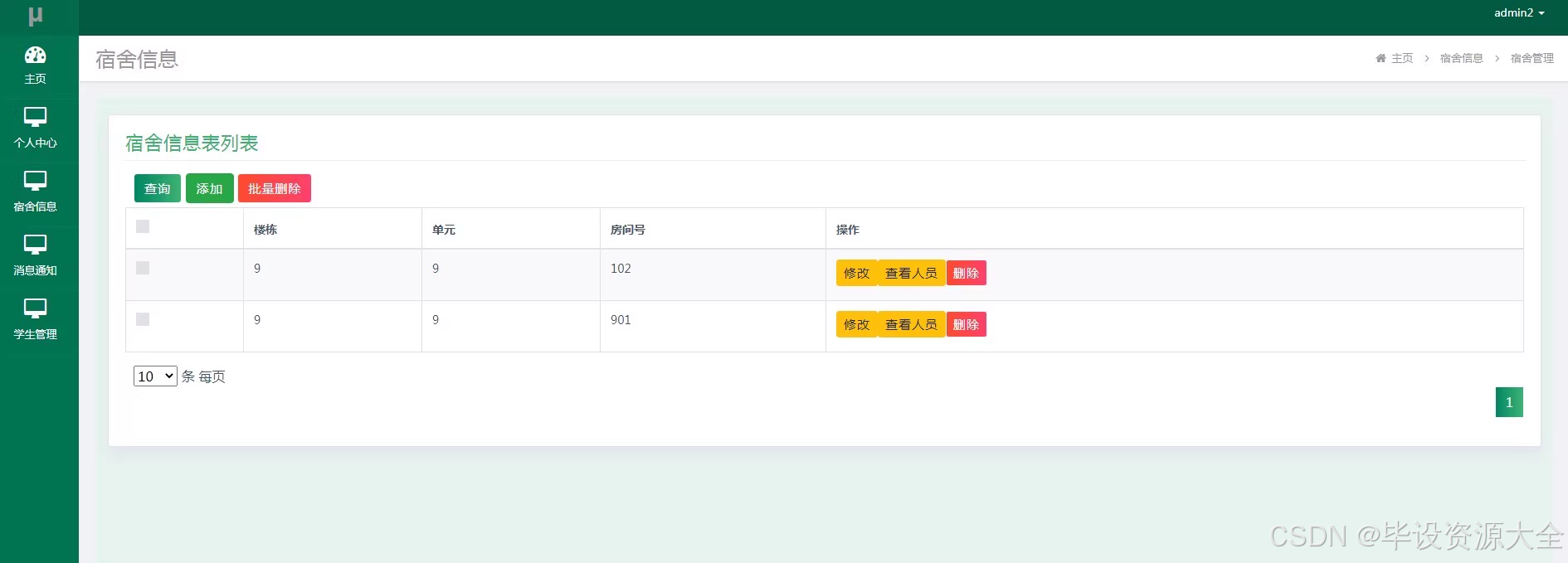Image resolution: width=1568 pixels, height=563 pixels.
Task: Click the home icon in the breadcrumb
Action: click(1381, 58)
